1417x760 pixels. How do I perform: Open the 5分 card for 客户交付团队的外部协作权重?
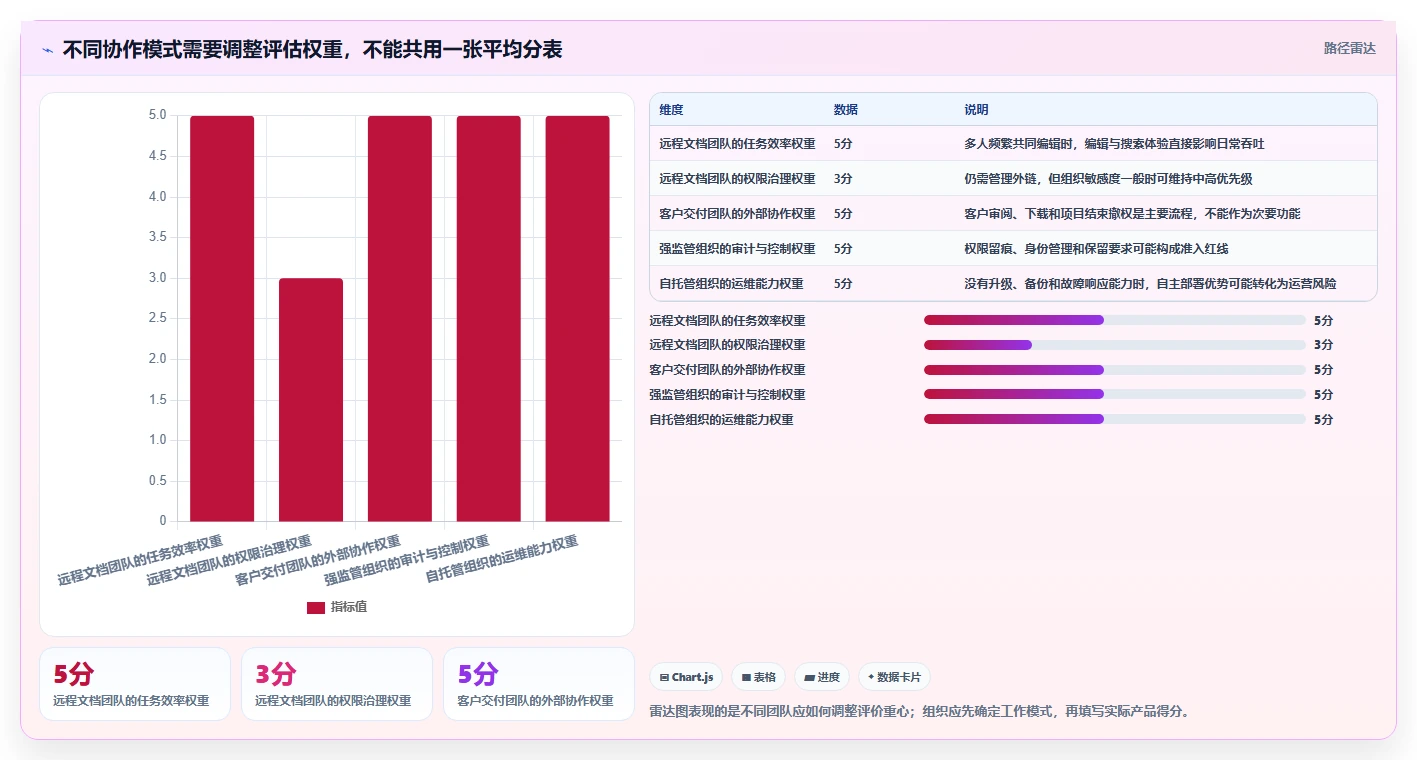pos(539,684)
